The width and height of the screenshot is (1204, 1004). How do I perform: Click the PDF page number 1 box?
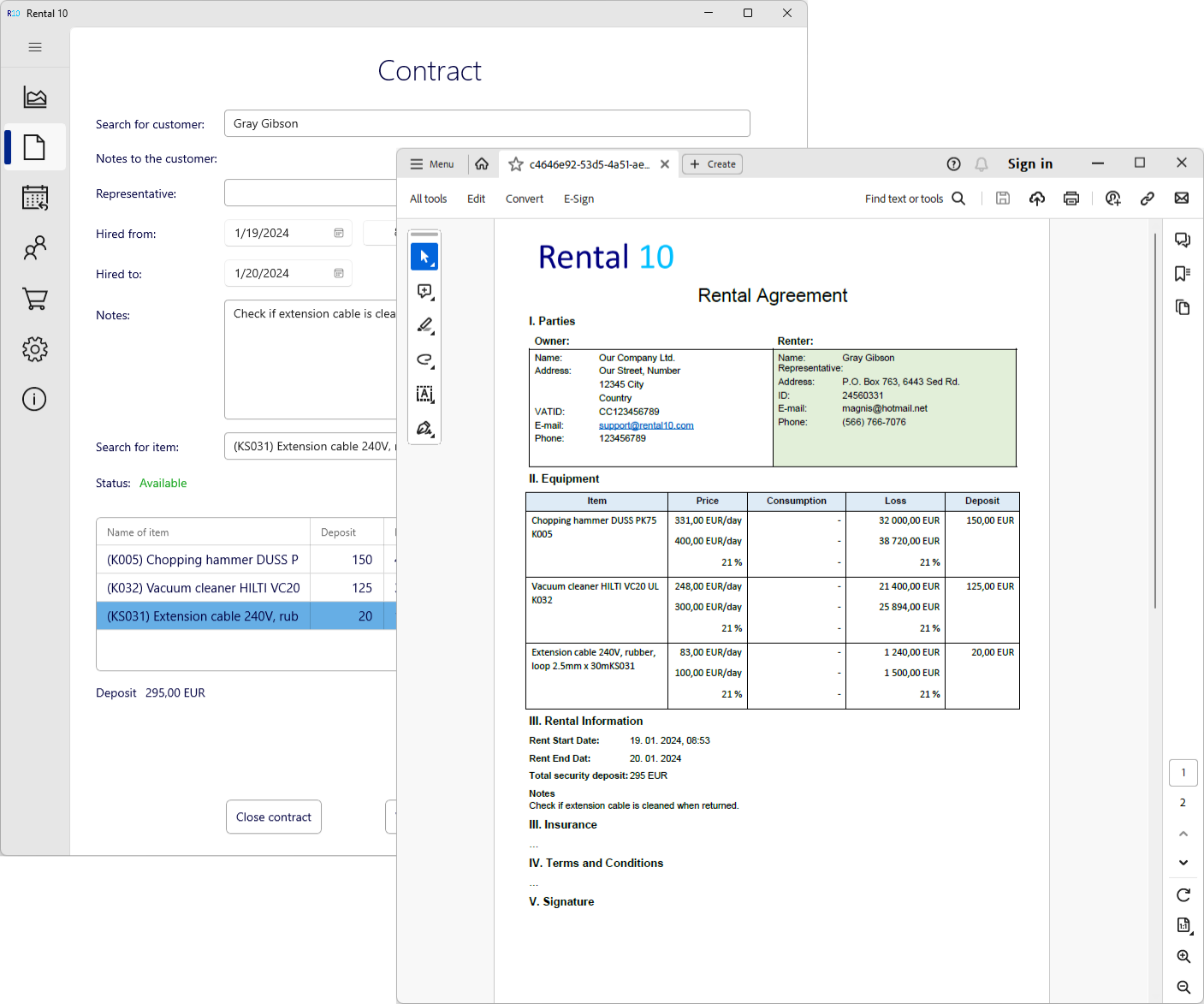click(x=1183, y=773)
